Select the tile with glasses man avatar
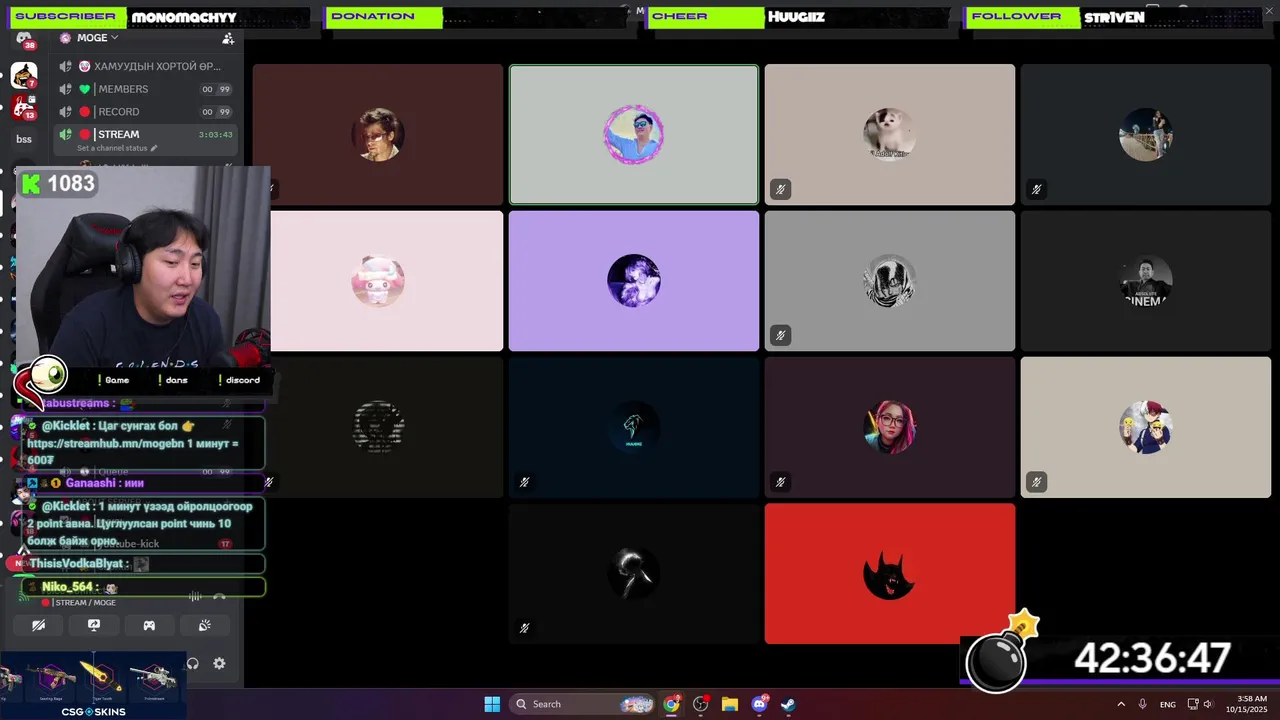This screenshot has width=1280, height=720. pos(378,135)
